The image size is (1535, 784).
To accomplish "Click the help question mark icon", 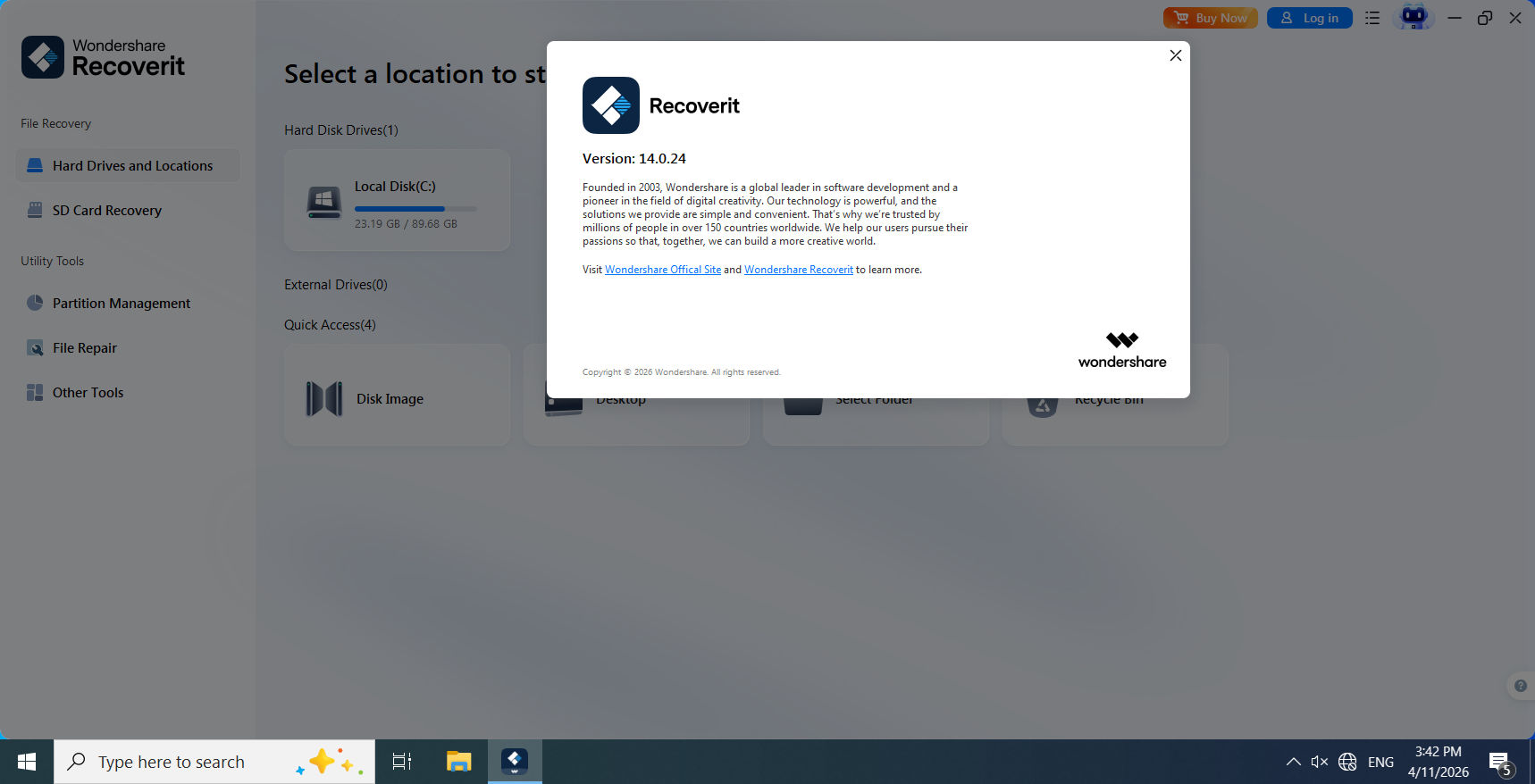I will (1520, 686).
